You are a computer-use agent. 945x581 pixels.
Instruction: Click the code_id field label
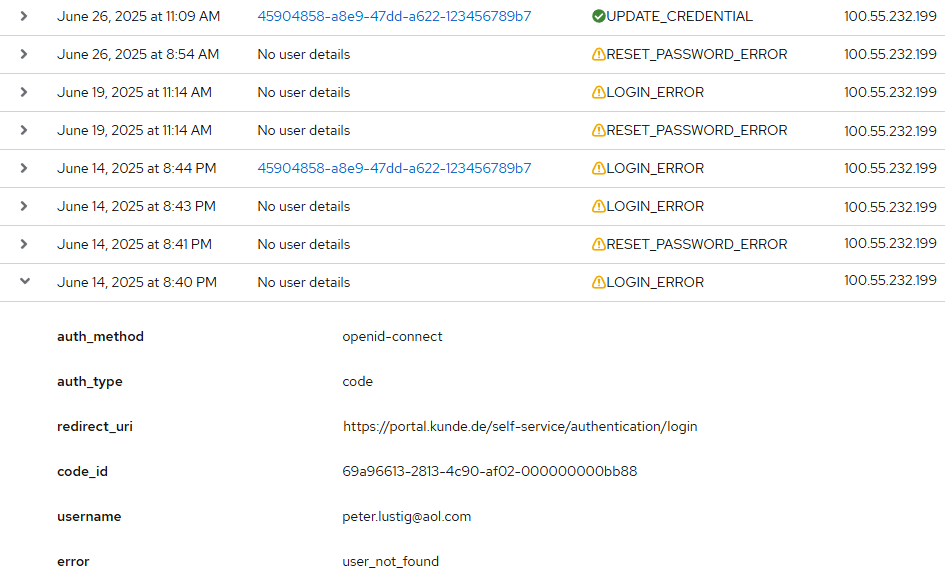click(83, 471)
